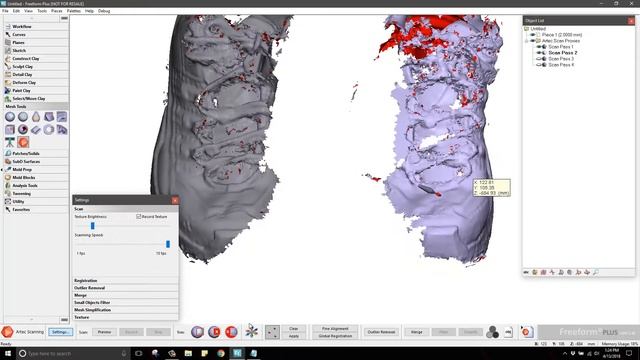The width and height of the screenshot is (640, 360).
Task: Adjust the Scanning Speed slider handle
Action: (168, 244)
